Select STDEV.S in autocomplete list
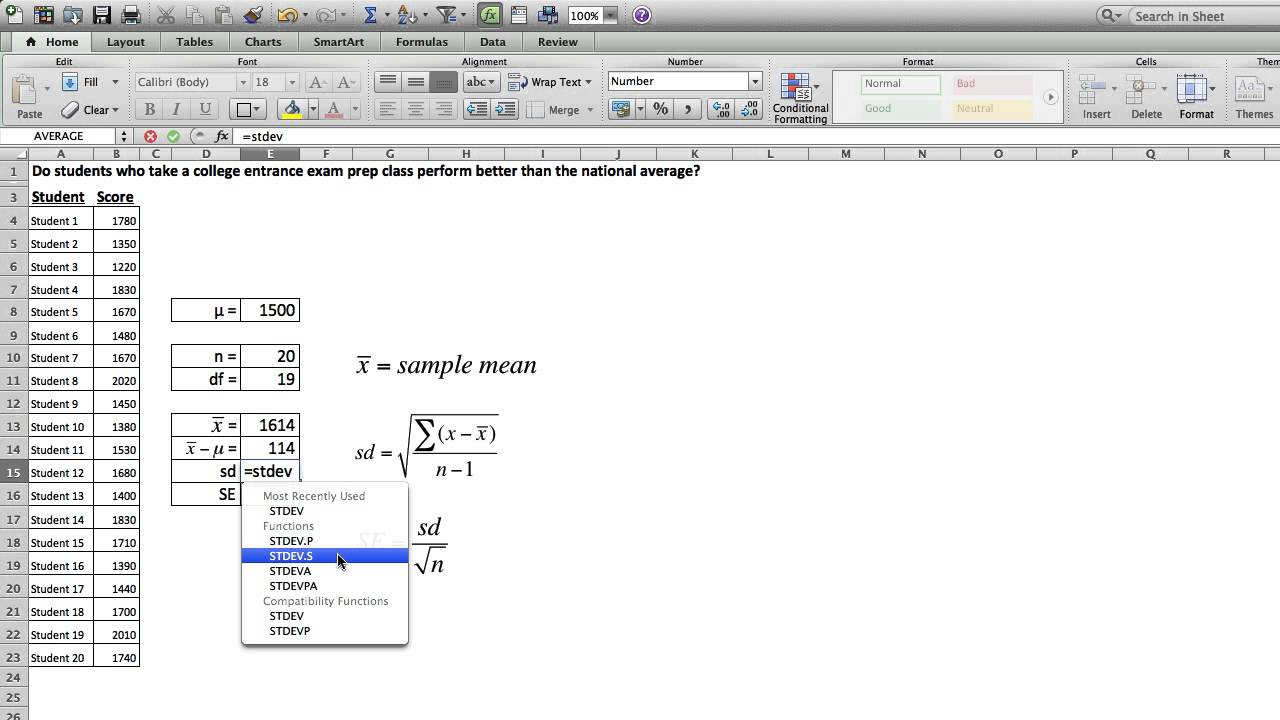The image size is (1280, 720). 325,556
